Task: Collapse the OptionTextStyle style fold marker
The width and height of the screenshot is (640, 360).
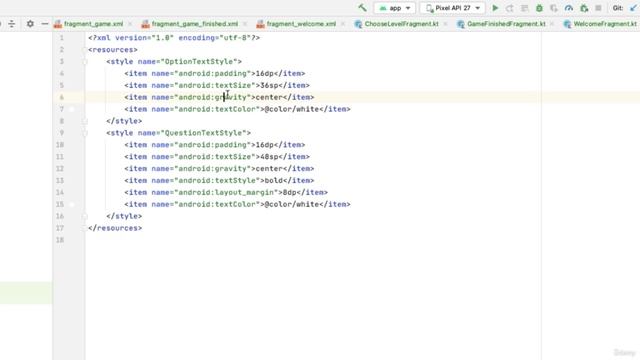Action: 85,62
